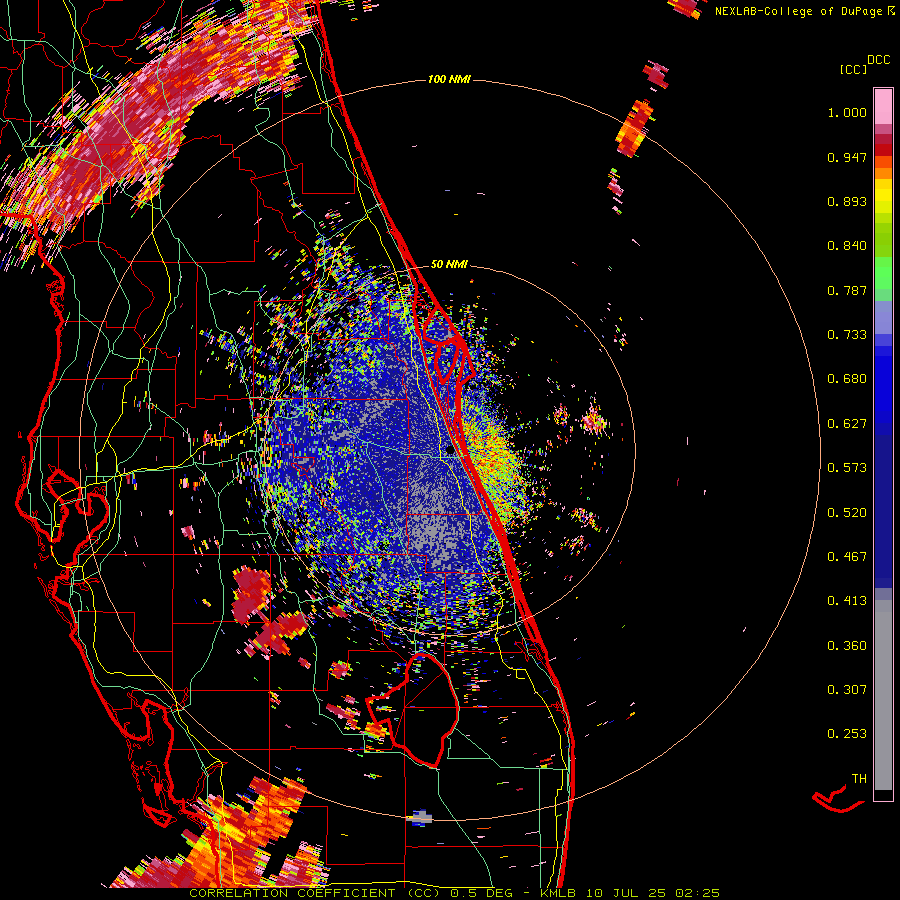Click the 0.840 color scale value
900x900 pixels.
(847, 246)
